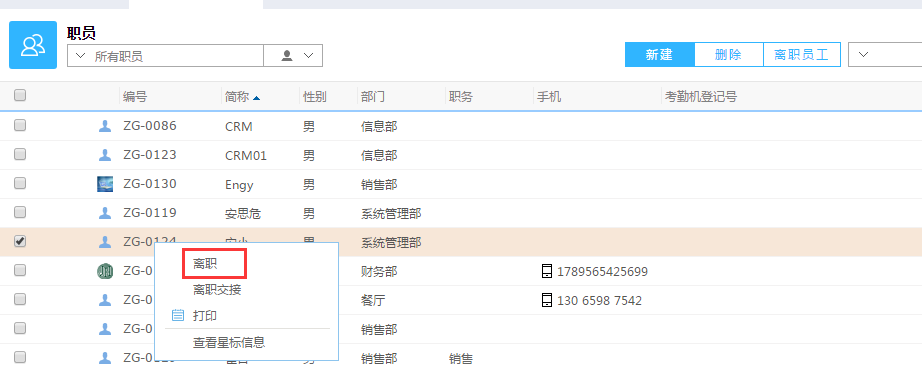
Task: Check the box for row ZG-0123
Action: click(20, 154)
